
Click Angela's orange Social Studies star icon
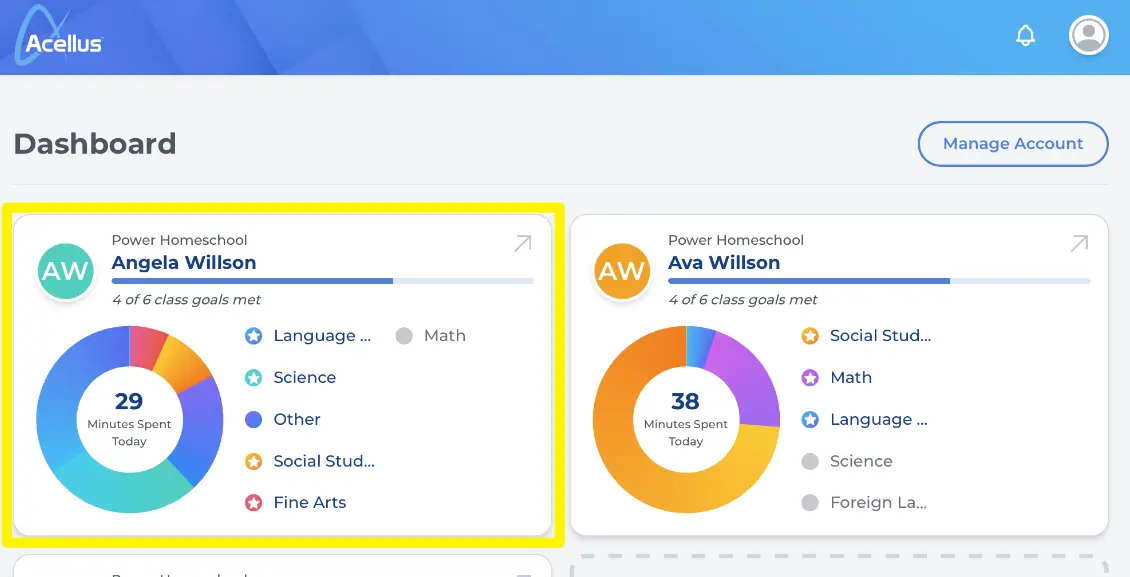(x=254, y=461)
